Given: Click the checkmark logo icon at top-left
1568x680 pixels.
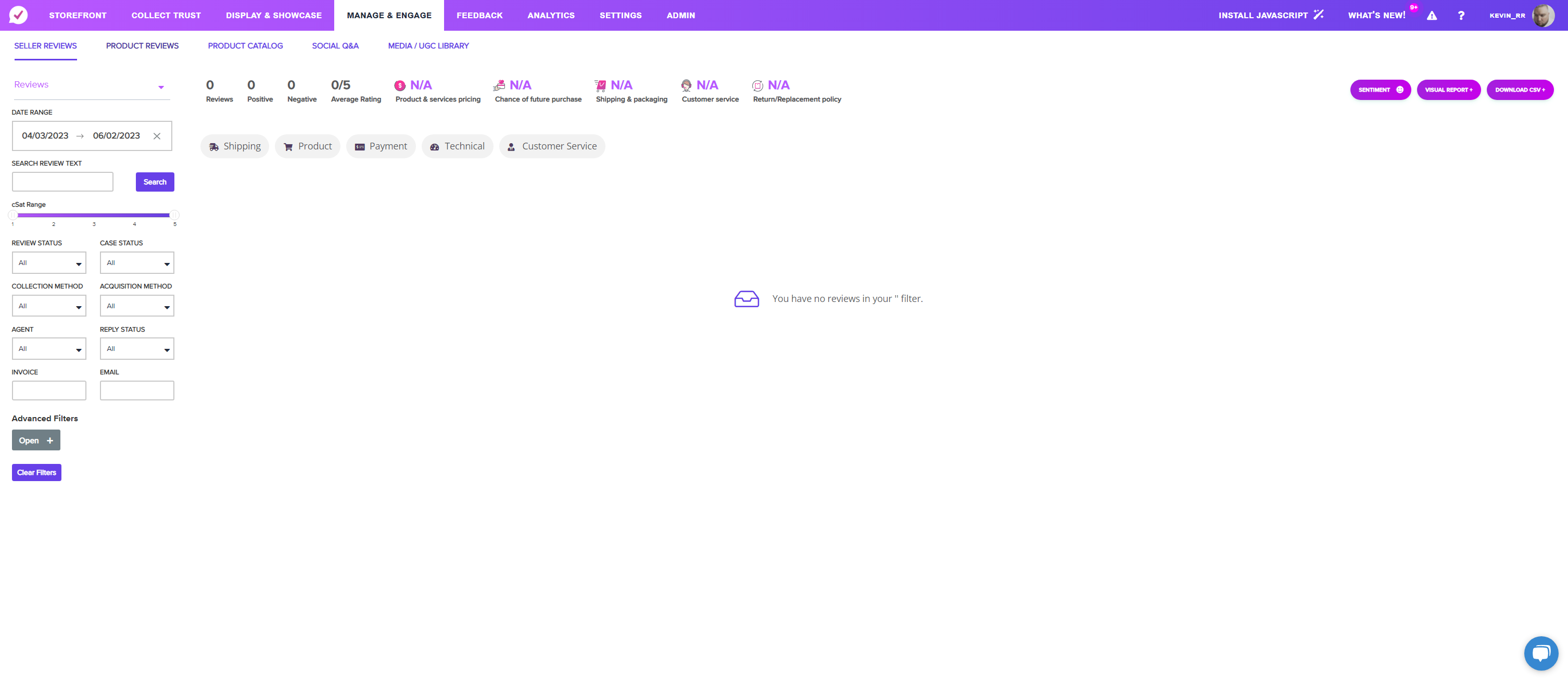Looking at the screenshot, I should tap(18, 15).
